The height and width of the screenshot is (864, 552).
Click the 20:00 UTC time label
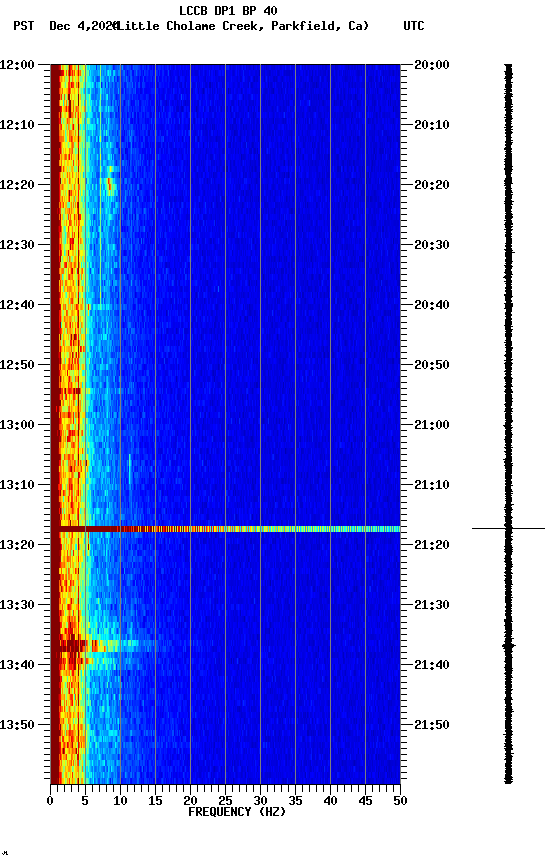click(432, 65)
